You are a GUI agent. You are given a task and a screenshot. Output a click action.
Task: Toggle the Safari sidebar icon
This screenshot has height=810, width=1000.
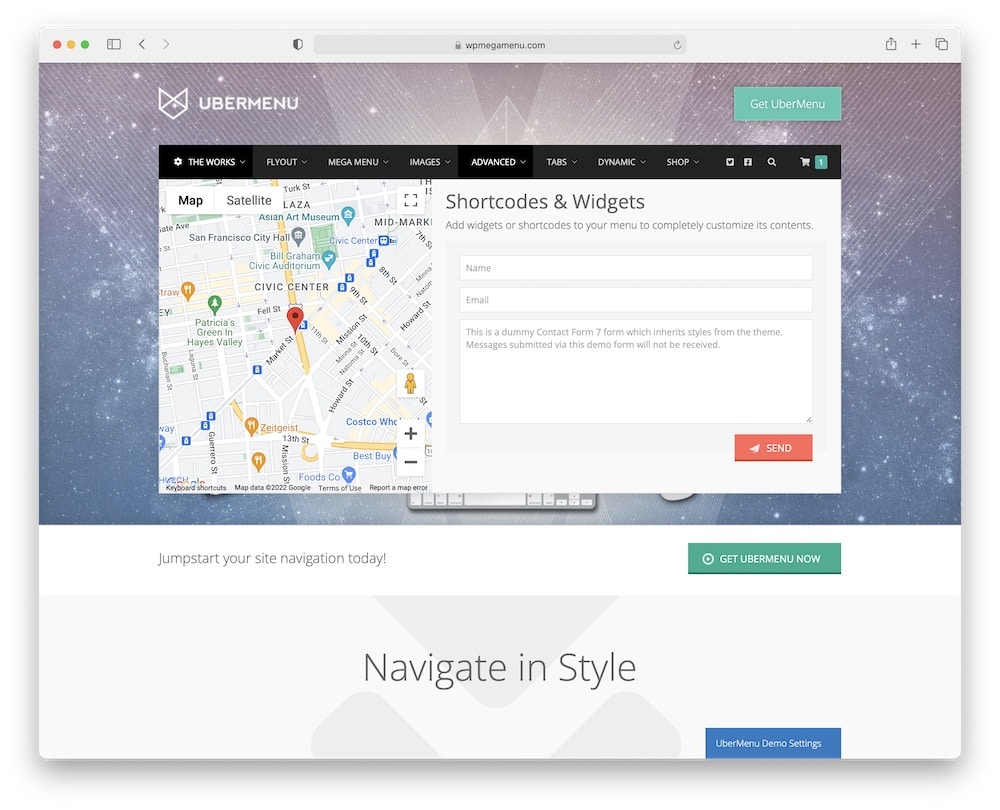click(x=114, y=44)
